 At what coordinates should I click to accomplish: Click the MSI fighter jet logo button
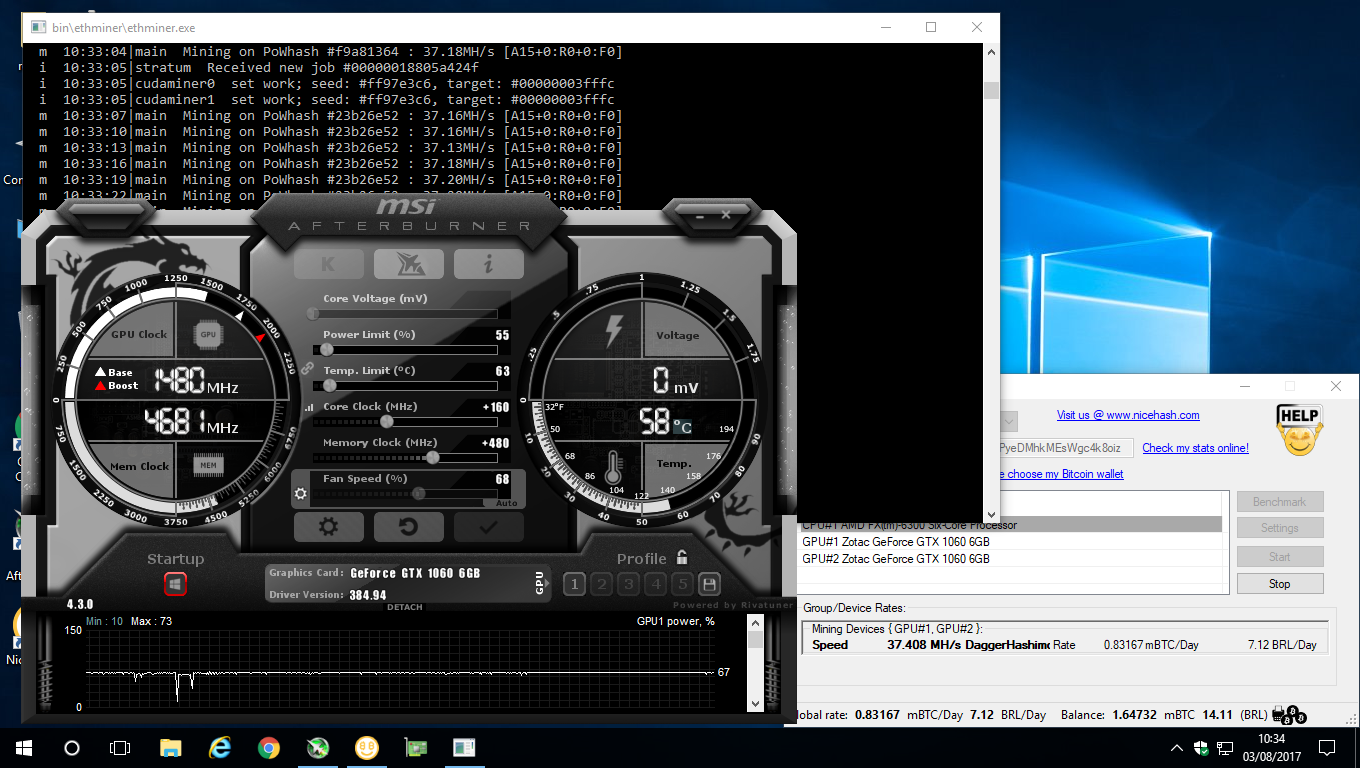(x=408, y=264)
